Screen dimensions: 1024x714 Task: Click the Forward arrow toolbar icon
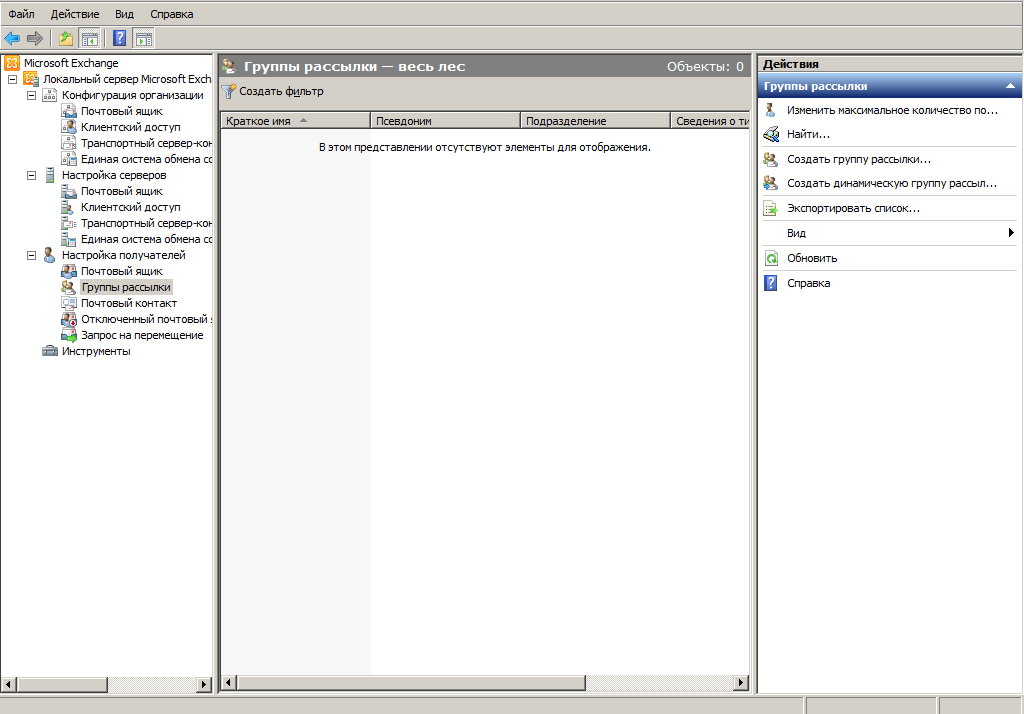click(35, 39)
